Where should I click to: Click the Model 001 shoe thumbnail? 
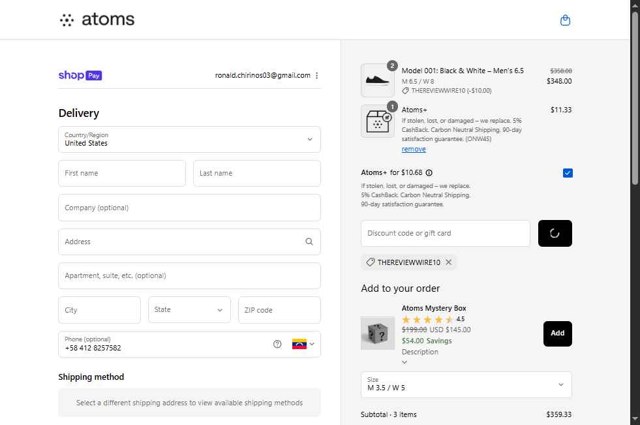pyautogui.click(x=377, y=80)
